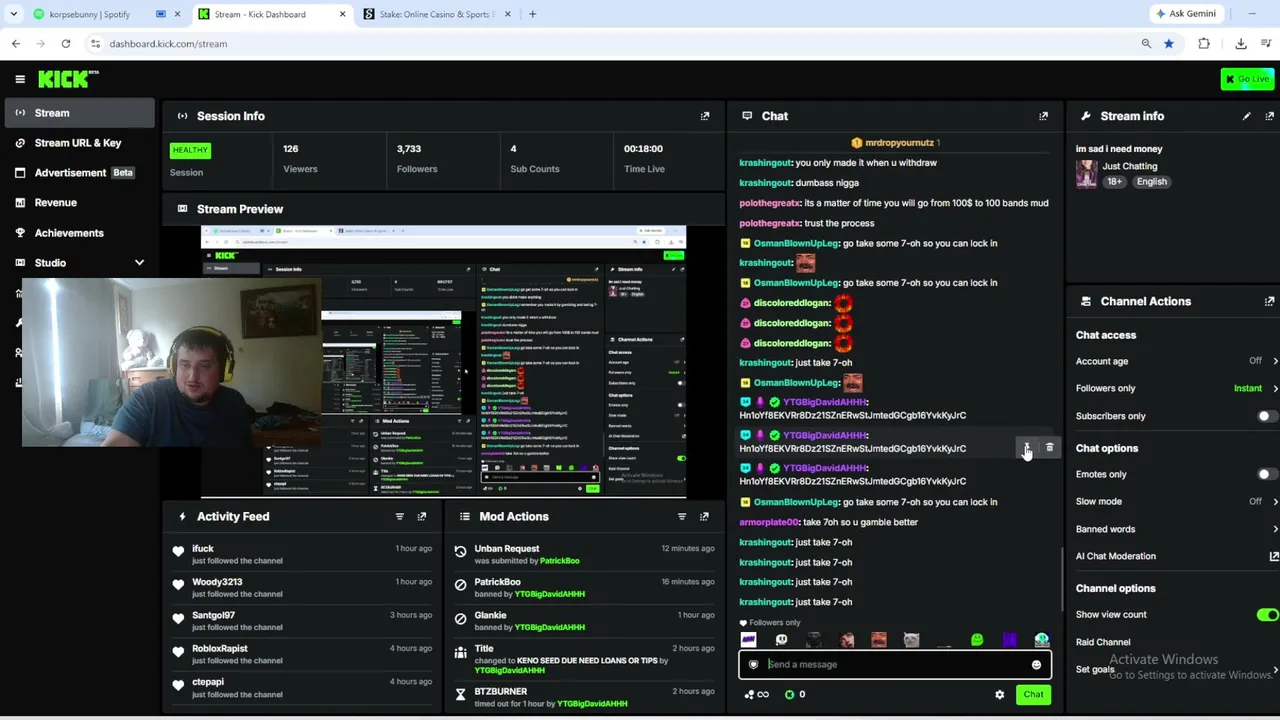Edit stream info with the pencil icon
1280x720 pixels.
coord(1246,116)
